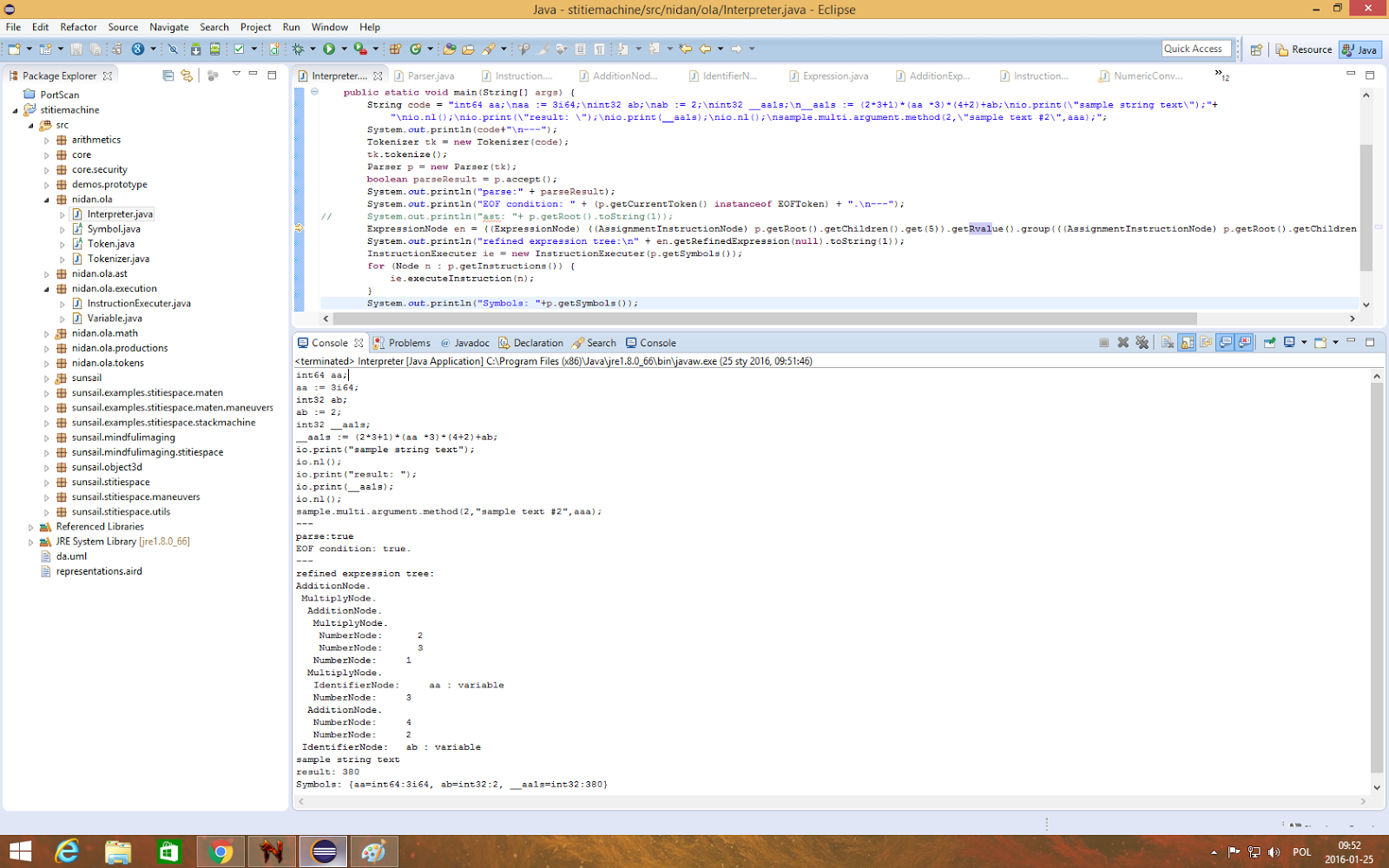The height and width of the screenshot is (868, 1389).
Task: Select representations.aird file
Action: (x=91, y=571)
